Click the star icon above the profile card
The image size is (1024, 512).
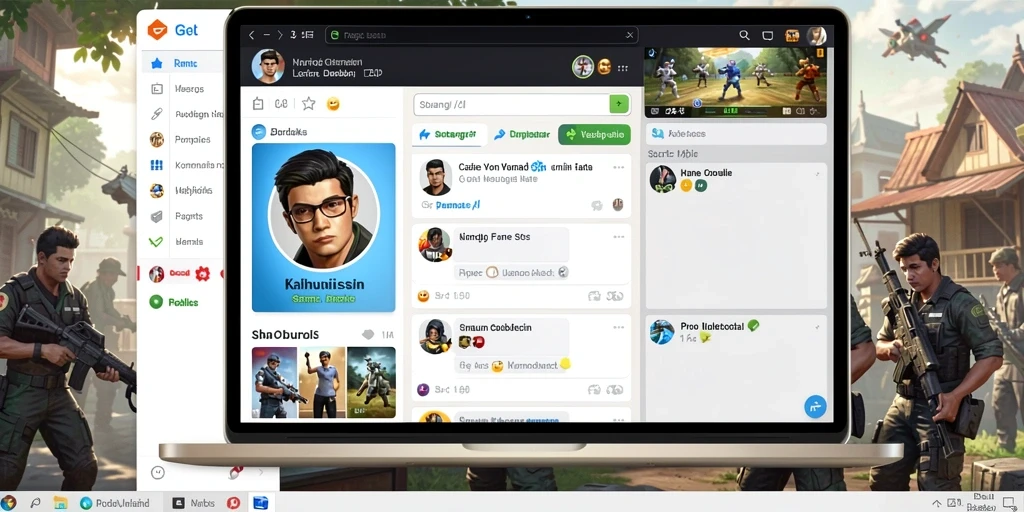(x=308, y=103)
